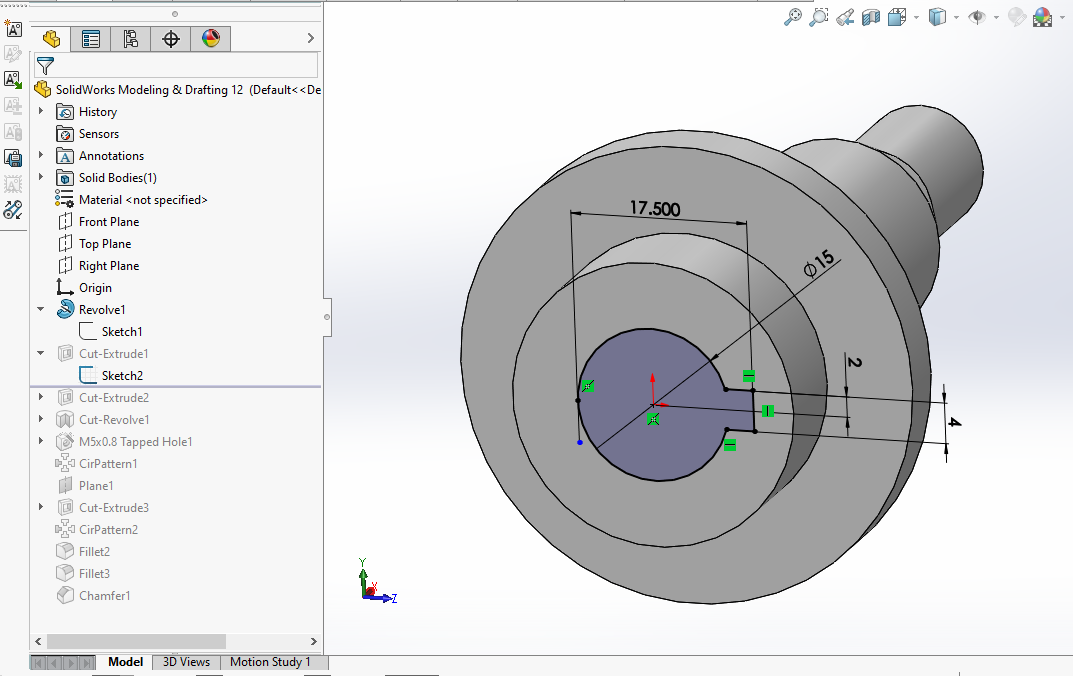The width and height of the screenshot is (1073, 676).
Task: Open the DimXpertManager crosshair tab
Action: click(171, 39)
